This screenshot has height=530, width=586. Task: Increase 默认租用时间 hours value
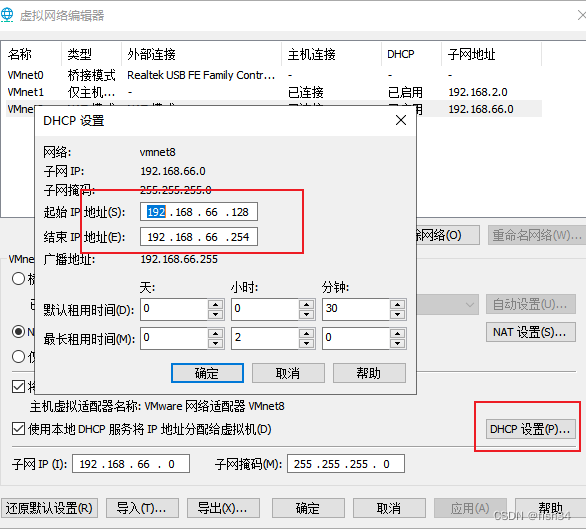tap(306, 304)
